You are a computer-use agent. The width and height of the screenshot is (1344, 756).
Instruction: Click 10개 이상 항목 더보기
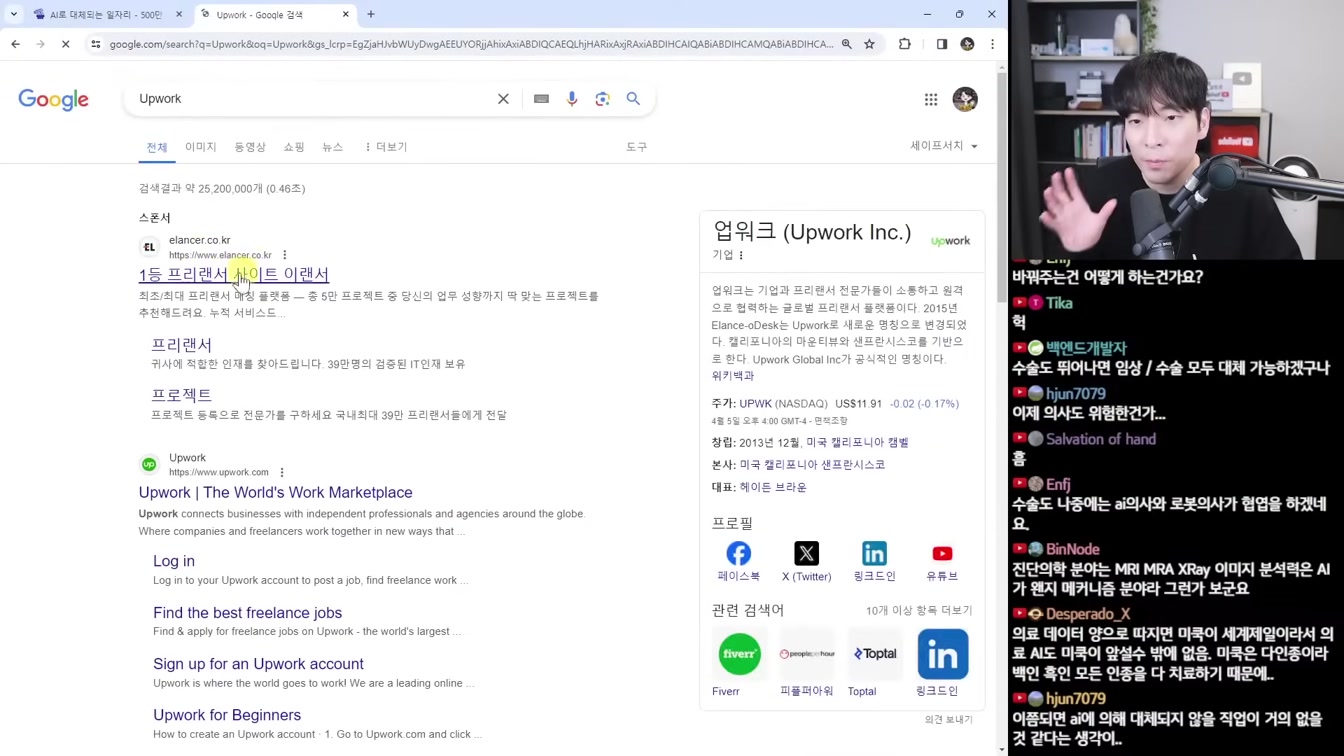click(919, 610)
